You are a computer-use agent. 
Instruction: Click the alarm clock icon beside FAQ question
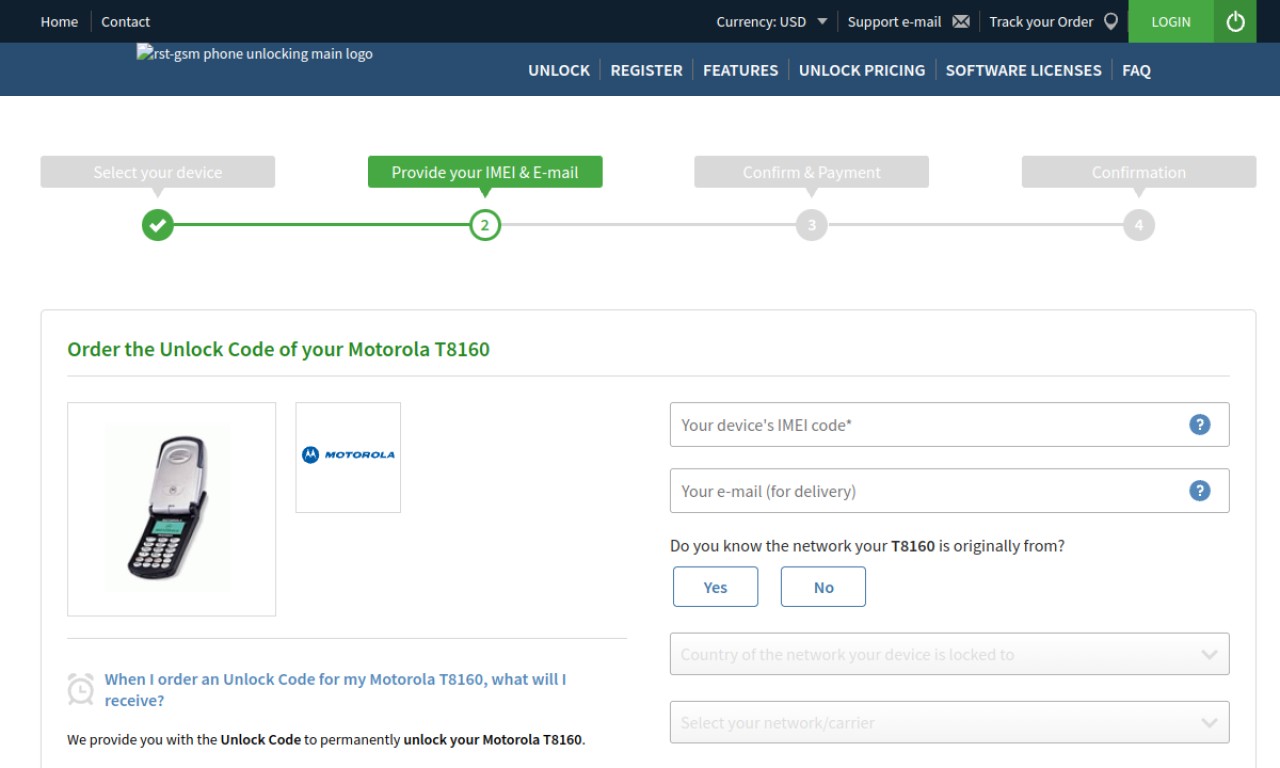pos(80,689)
